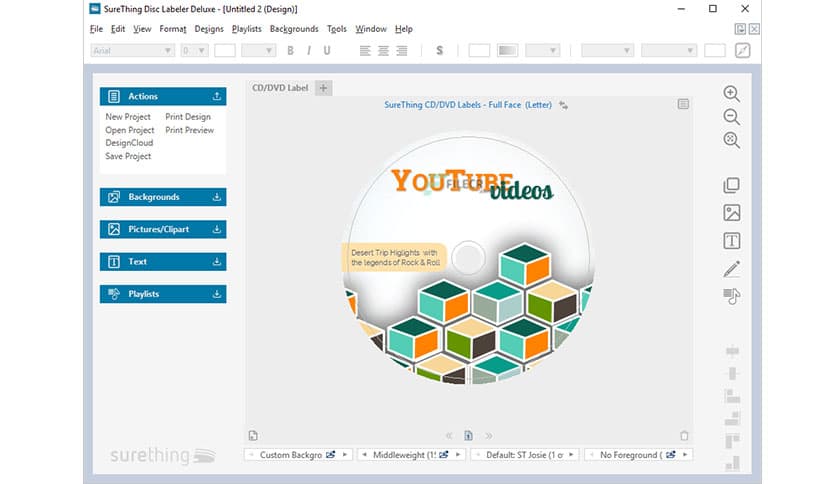
Task: Click the add new design plus tab
Action: coord(323,88)
